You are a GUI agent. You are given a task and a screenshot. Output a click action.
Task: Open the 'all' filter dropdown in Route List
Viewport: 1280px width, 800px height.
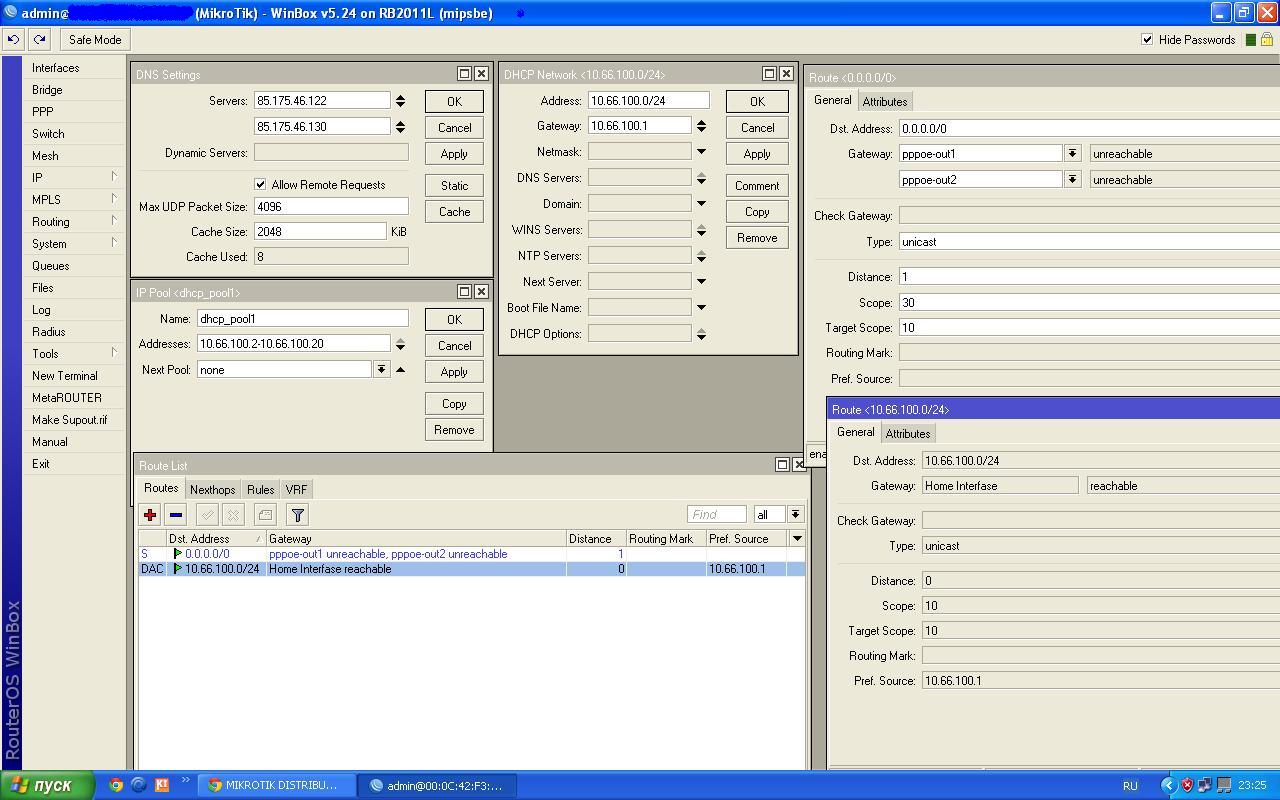(x=795, y=514)
